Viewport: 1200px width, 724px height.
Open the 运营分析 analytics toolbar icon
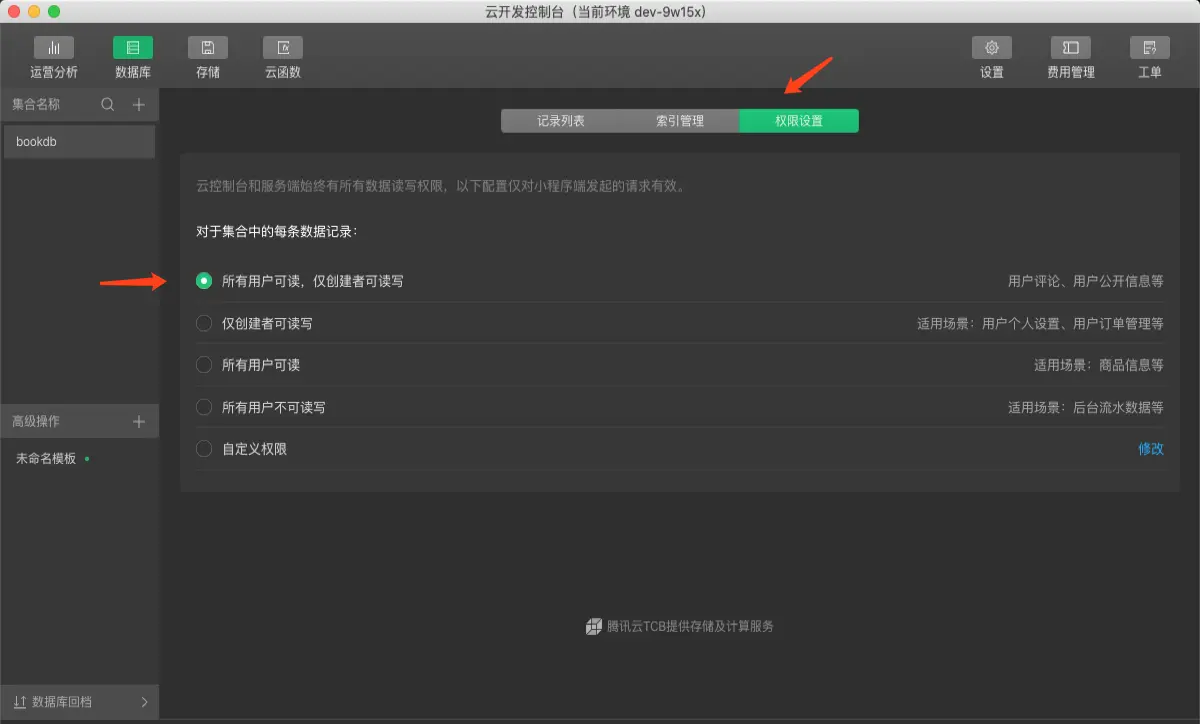pos(54,48)
